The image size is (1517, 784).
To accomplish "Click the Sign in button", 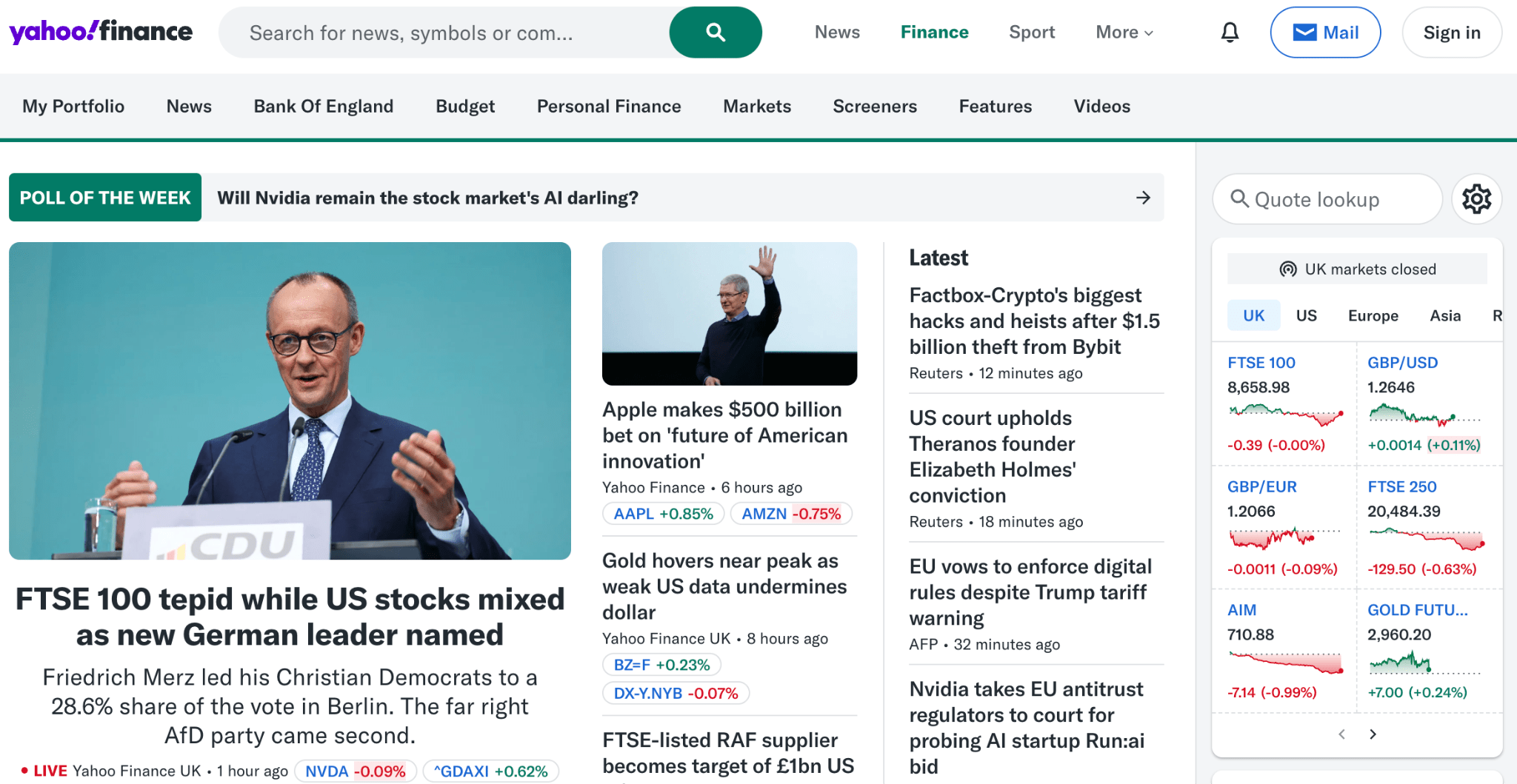I will (x=1451, y=32).
